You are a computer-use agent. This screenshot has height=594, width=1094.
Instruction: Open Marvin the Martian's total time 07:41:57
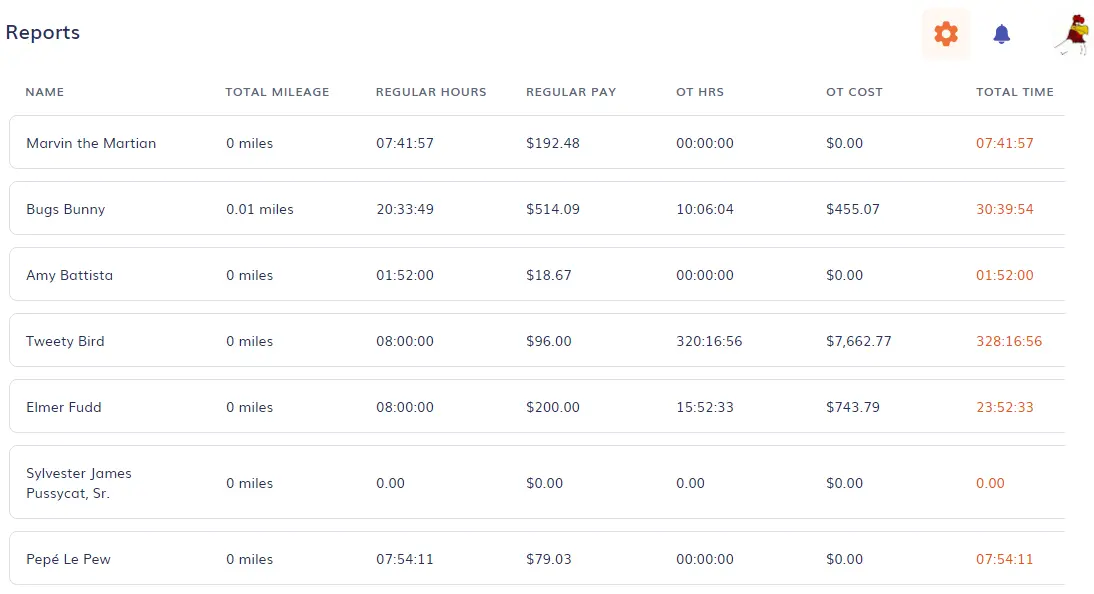pyautogui.click(x=1004, y=143)
